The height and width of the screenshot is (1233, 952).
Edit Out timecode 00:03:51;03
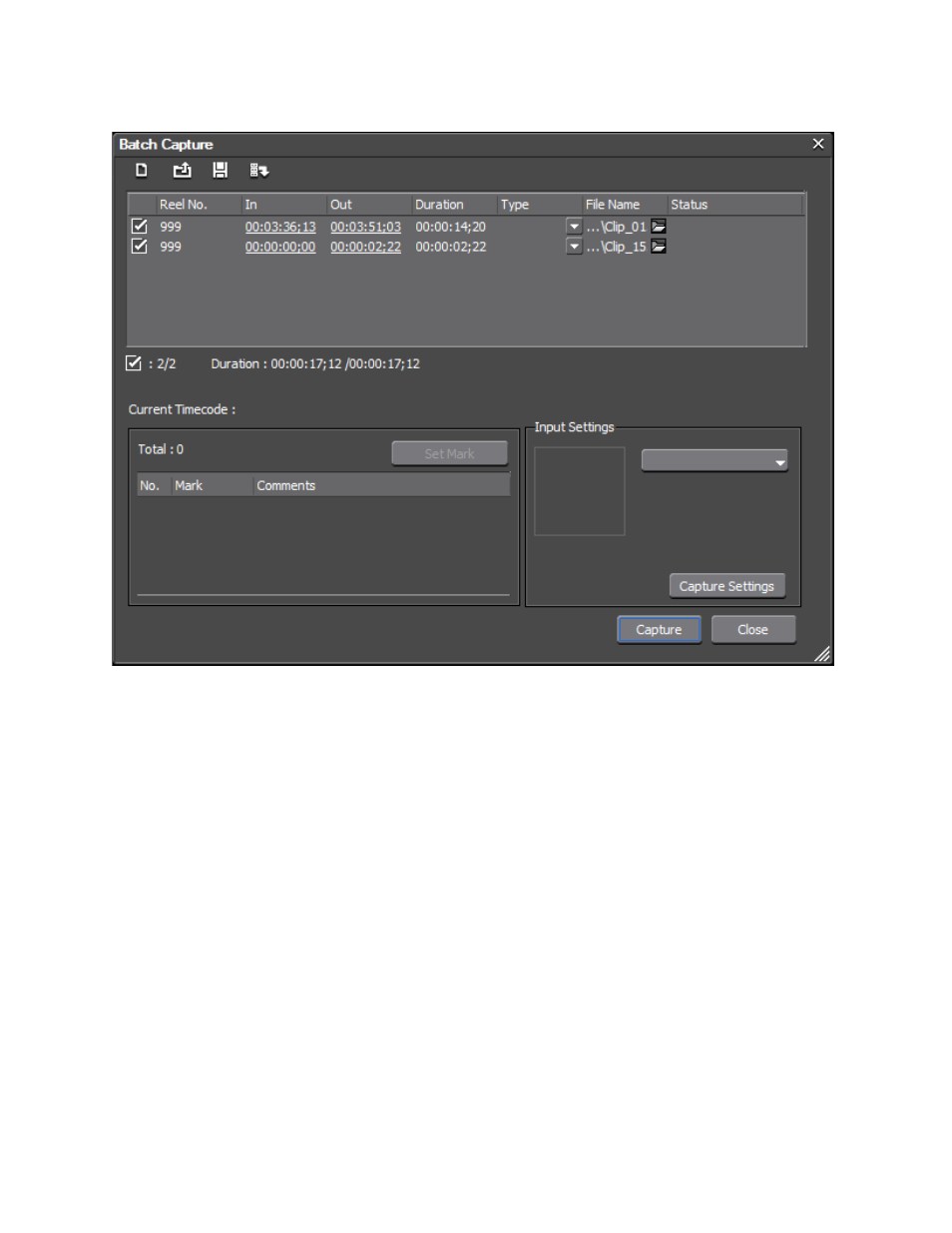point(365,227)
